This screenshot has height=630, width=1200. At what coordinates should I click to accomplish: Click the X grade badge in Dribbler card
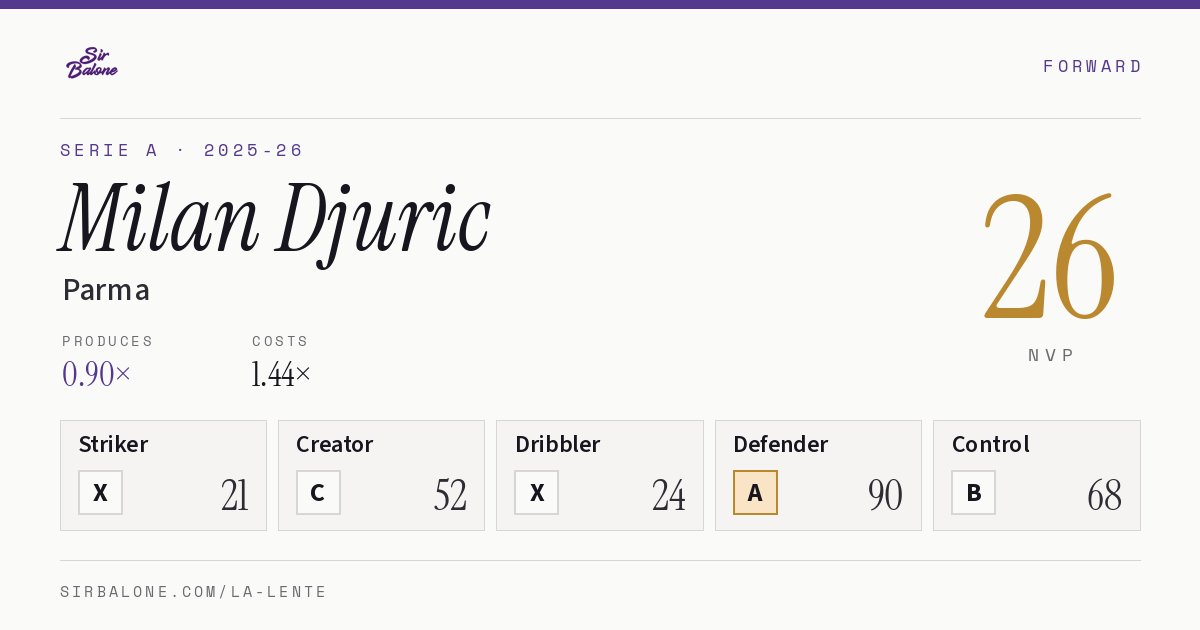[x=537, y=493]
